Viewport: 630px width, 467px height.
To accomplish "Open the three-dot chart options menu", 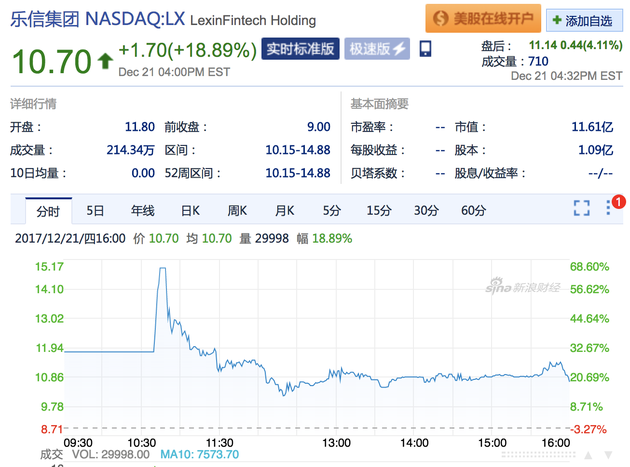I will coord(608,207).
